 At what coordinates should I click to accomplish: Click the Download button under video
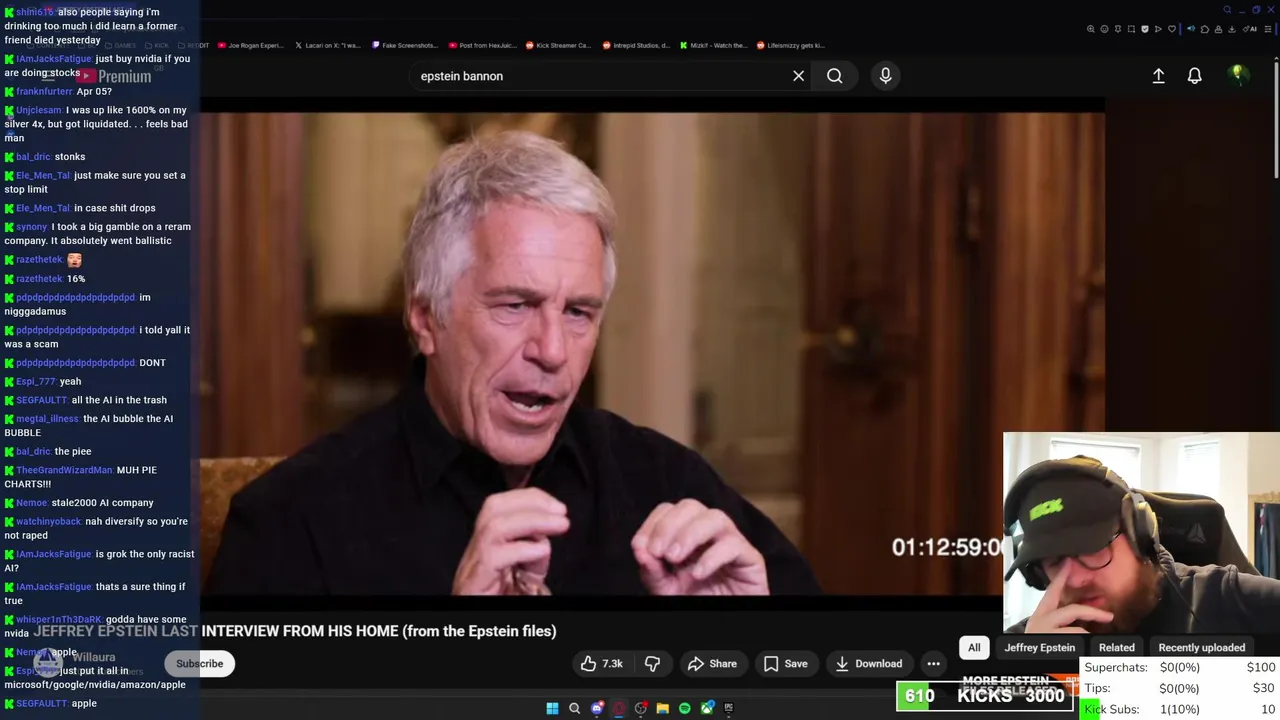coord(868,663)
